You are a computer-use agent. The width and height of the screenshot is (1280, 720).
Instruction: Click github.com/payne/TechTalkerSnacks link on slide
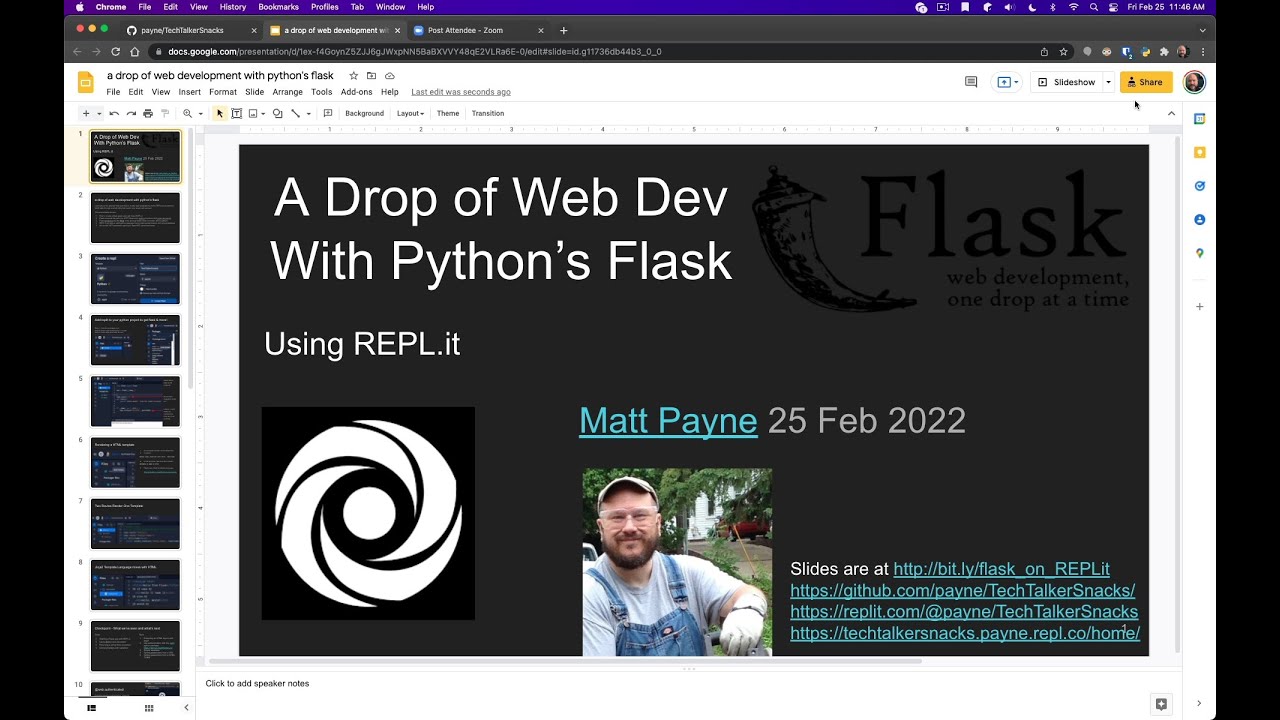(x=962, y=590)
